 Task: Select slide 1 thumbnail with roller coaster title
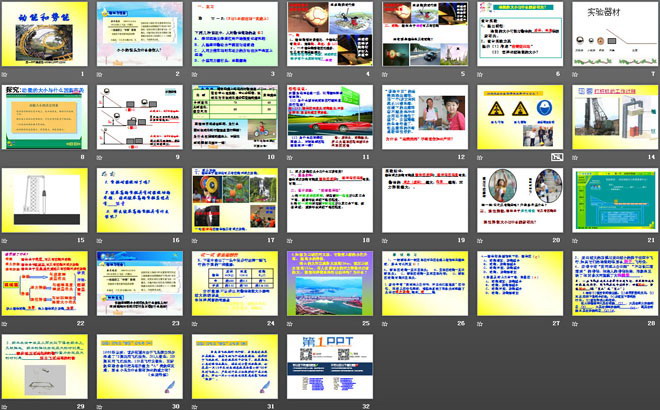[45, 34]
